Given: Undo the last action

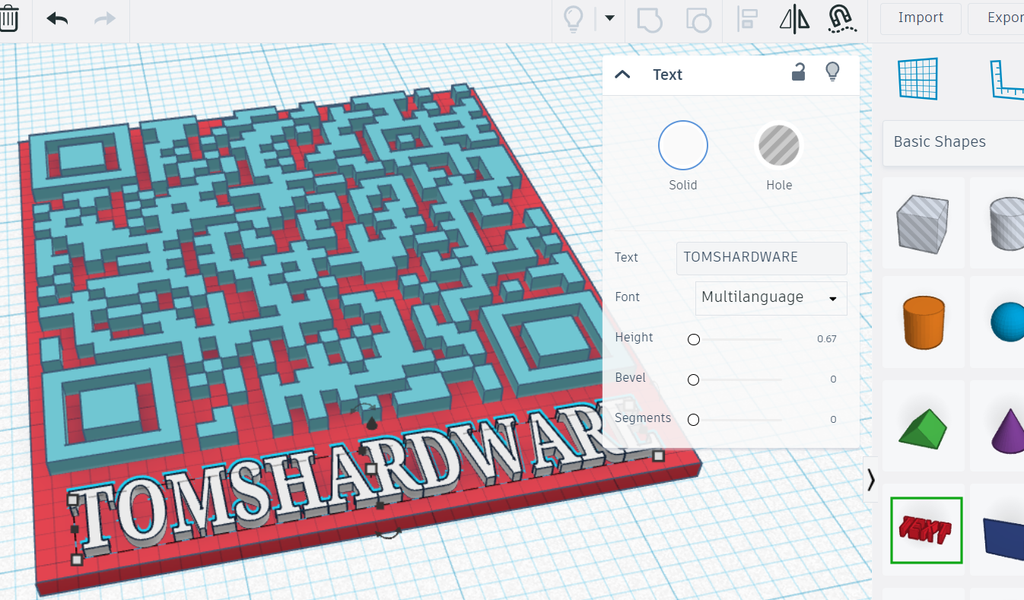Looking at the screenshot, I should tap(58, 18).
